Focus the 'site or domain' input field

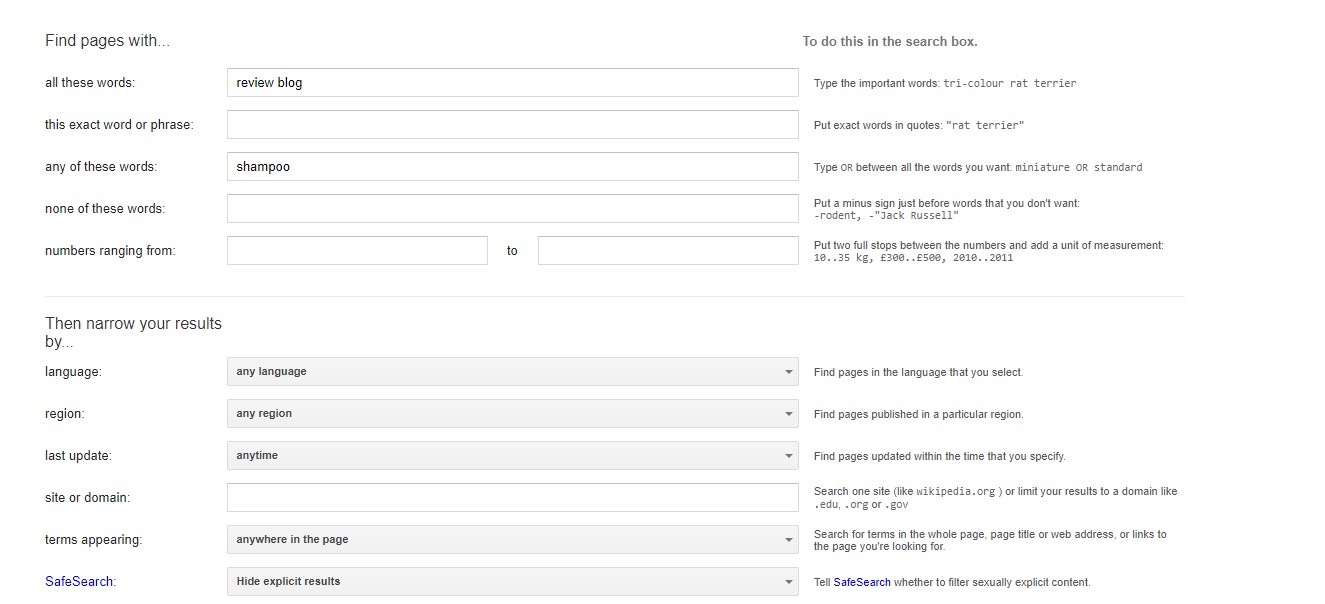512,497
